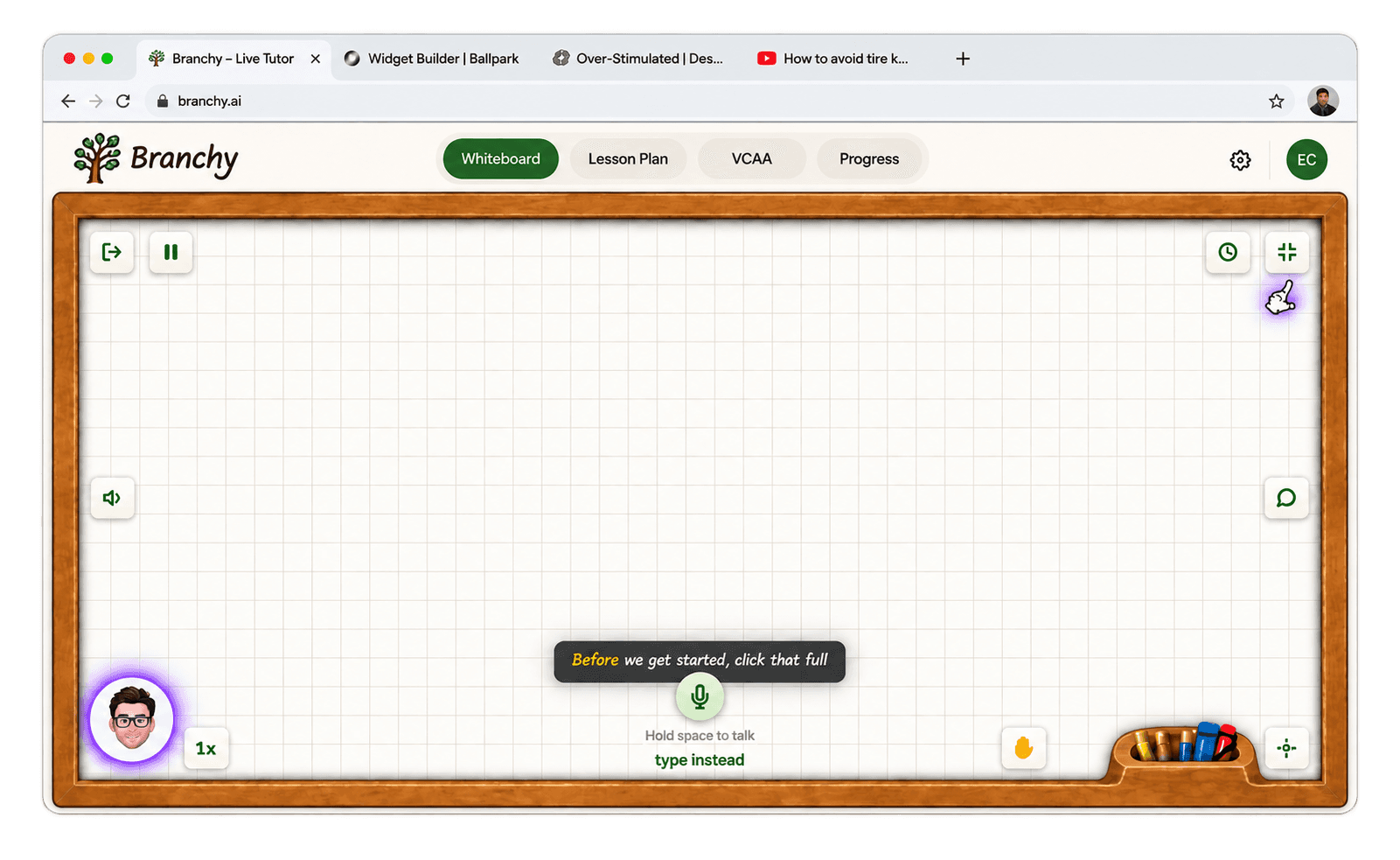Open the chat bubble panel
Screen dimensions: 1400x860
[1286, 498]
